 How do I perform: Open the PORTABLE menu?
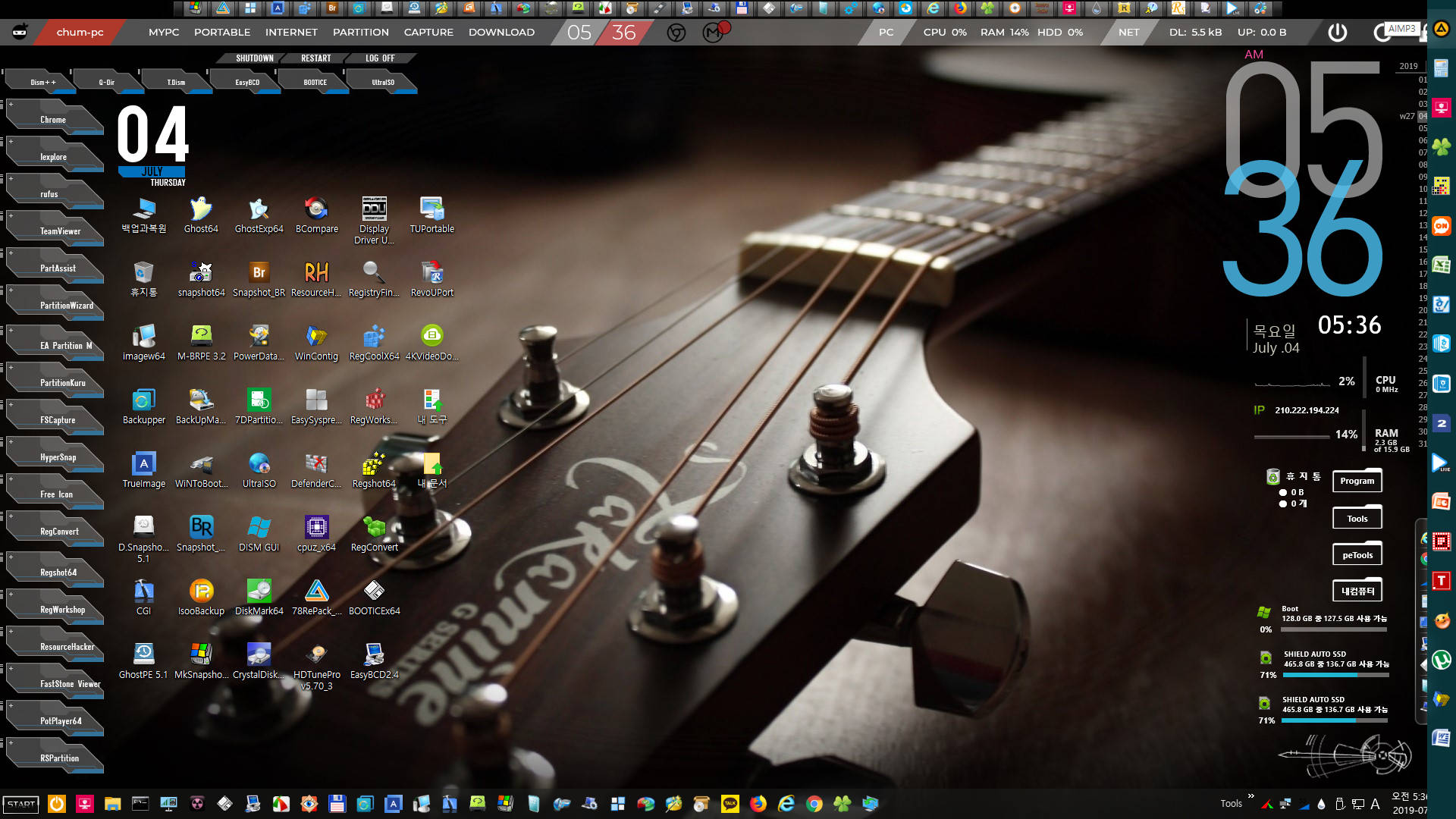point(222,33)
